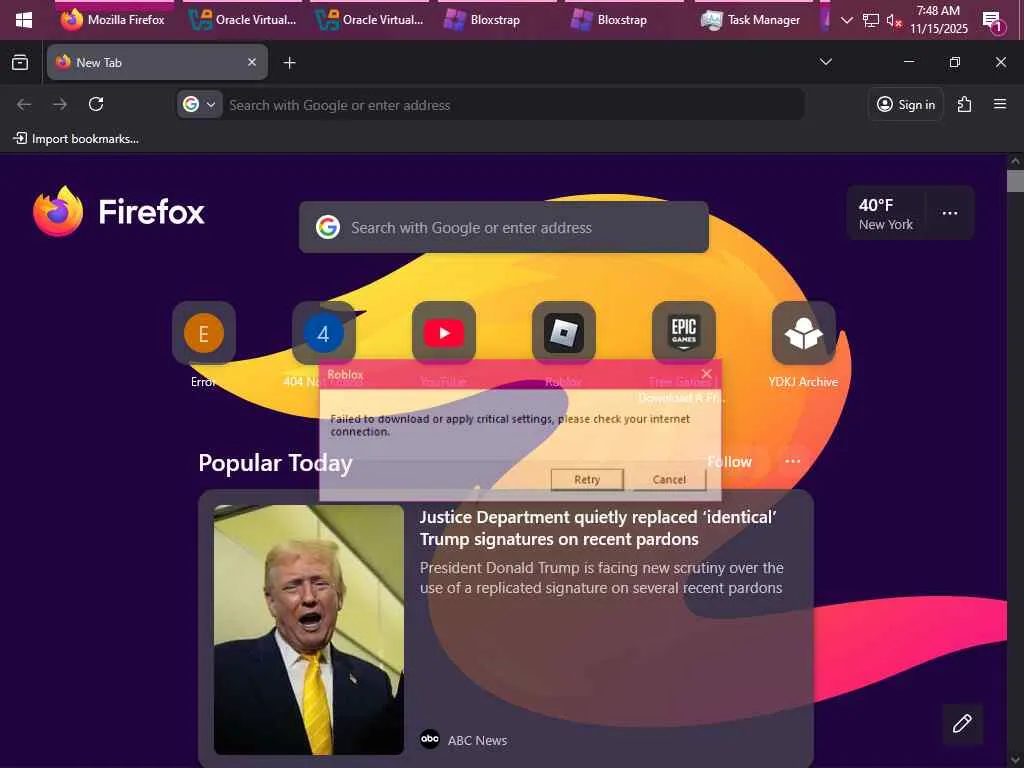Open a new tab with plus button

point(289,62)
